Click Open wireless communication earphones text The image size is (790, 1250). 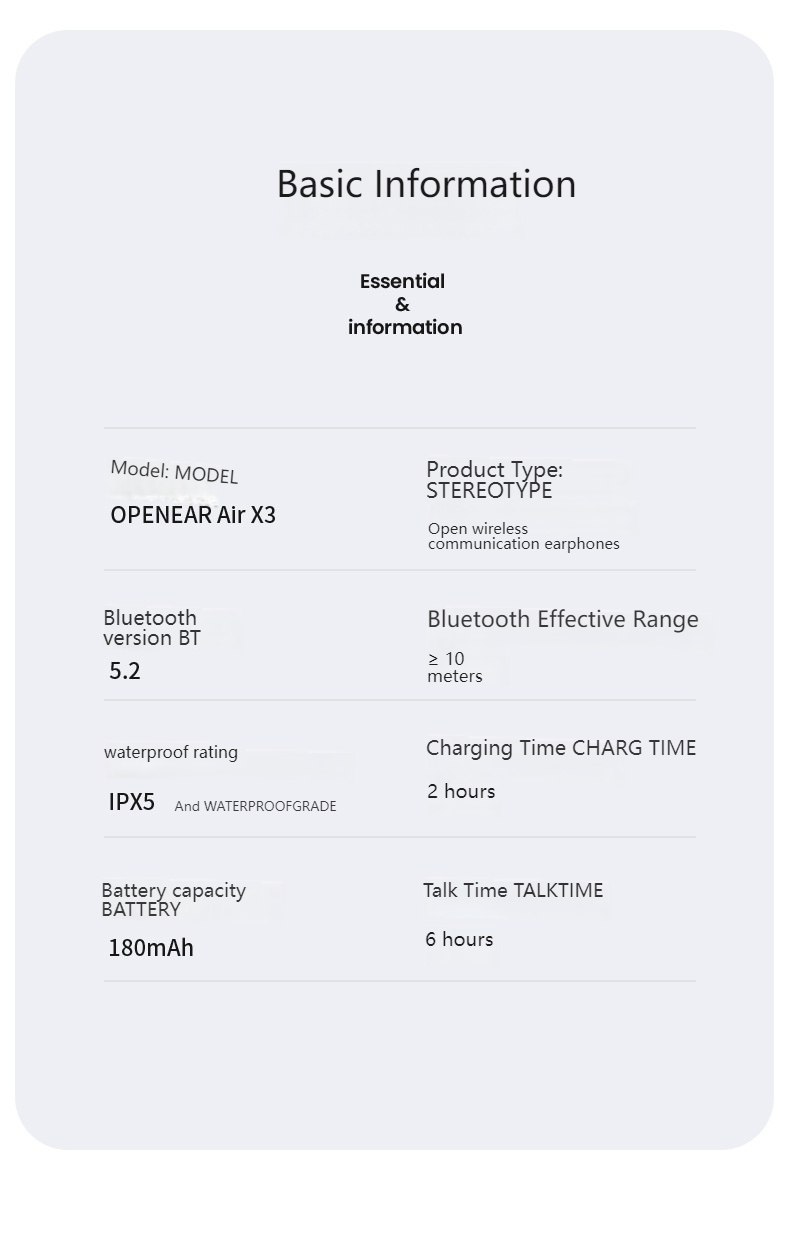pos(523,536)
